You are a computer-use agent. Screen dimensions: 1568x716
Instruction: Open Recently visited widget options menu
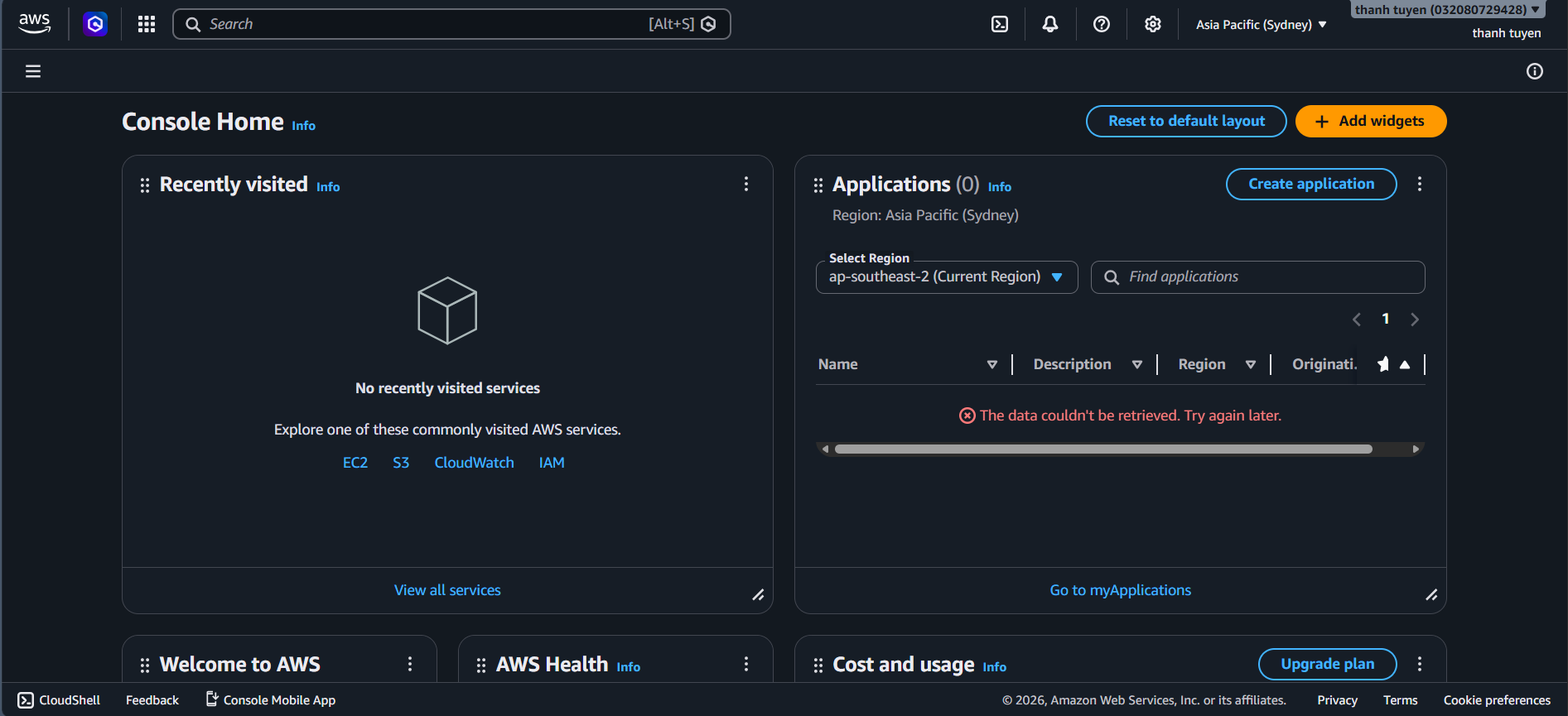(x=746, y=184)
